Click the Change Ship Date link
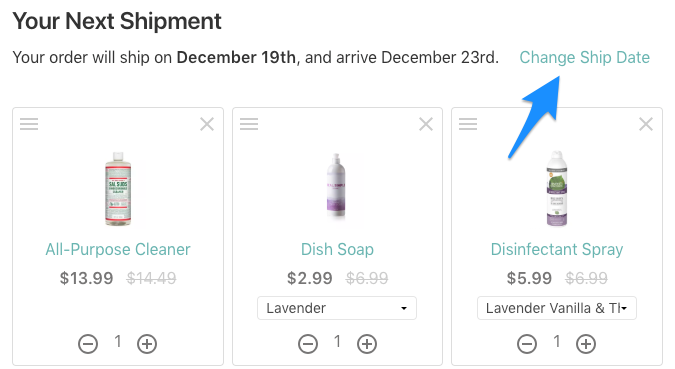The width and height of the screenshot is (675, 369). point(585,57)
